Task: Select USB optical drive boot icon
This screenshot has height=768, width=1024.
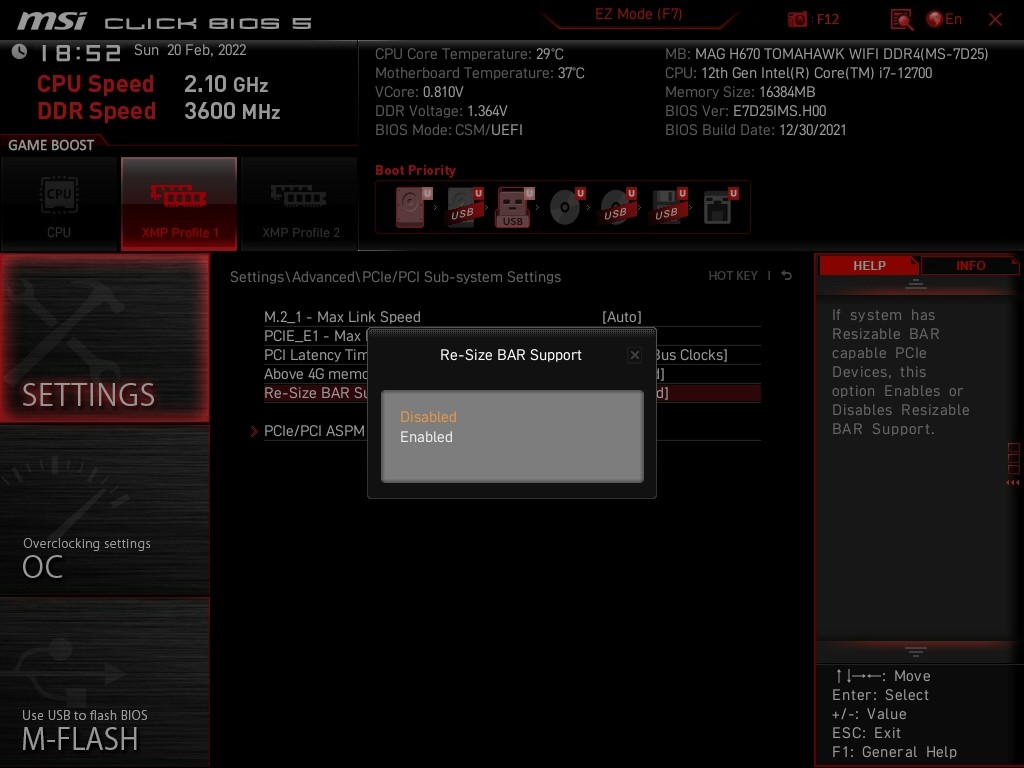Action: (617, 207)
